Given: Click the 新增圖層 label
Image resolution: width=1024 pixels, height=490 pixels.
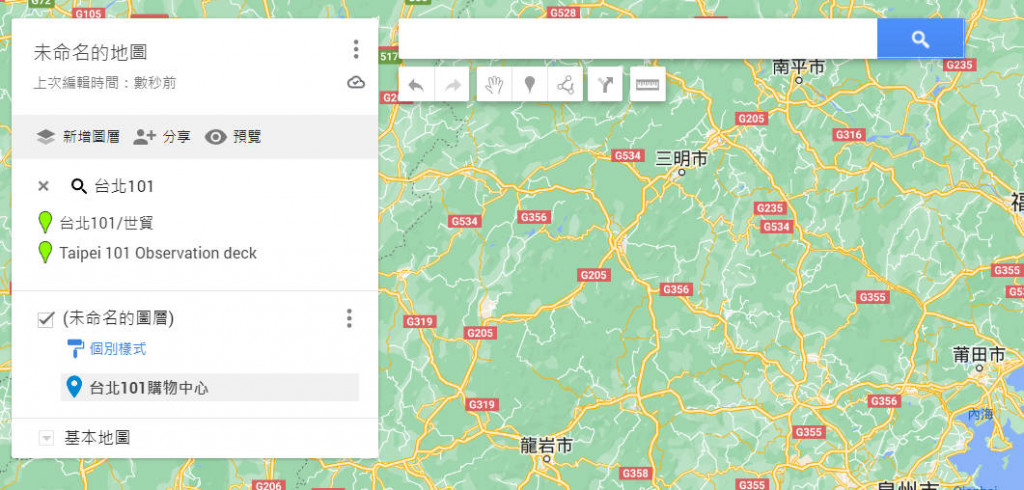Looking at the screenshot, I should (91, 137).
